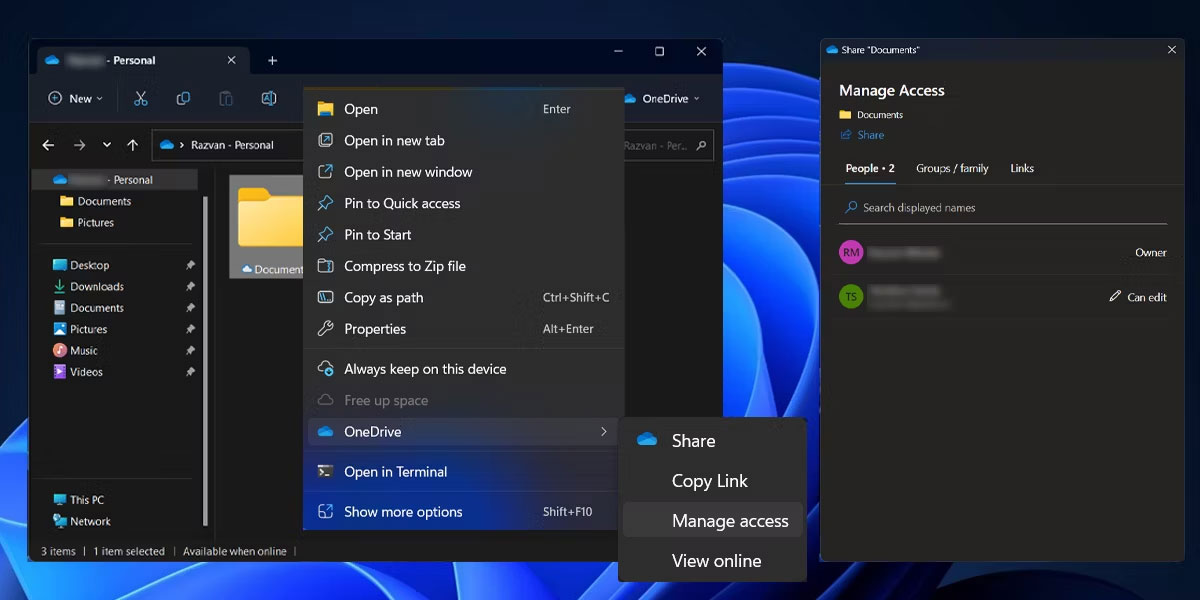Click the RM owner avatar in Manage Access
The image size is (1200, 600).
pos(851,253)
